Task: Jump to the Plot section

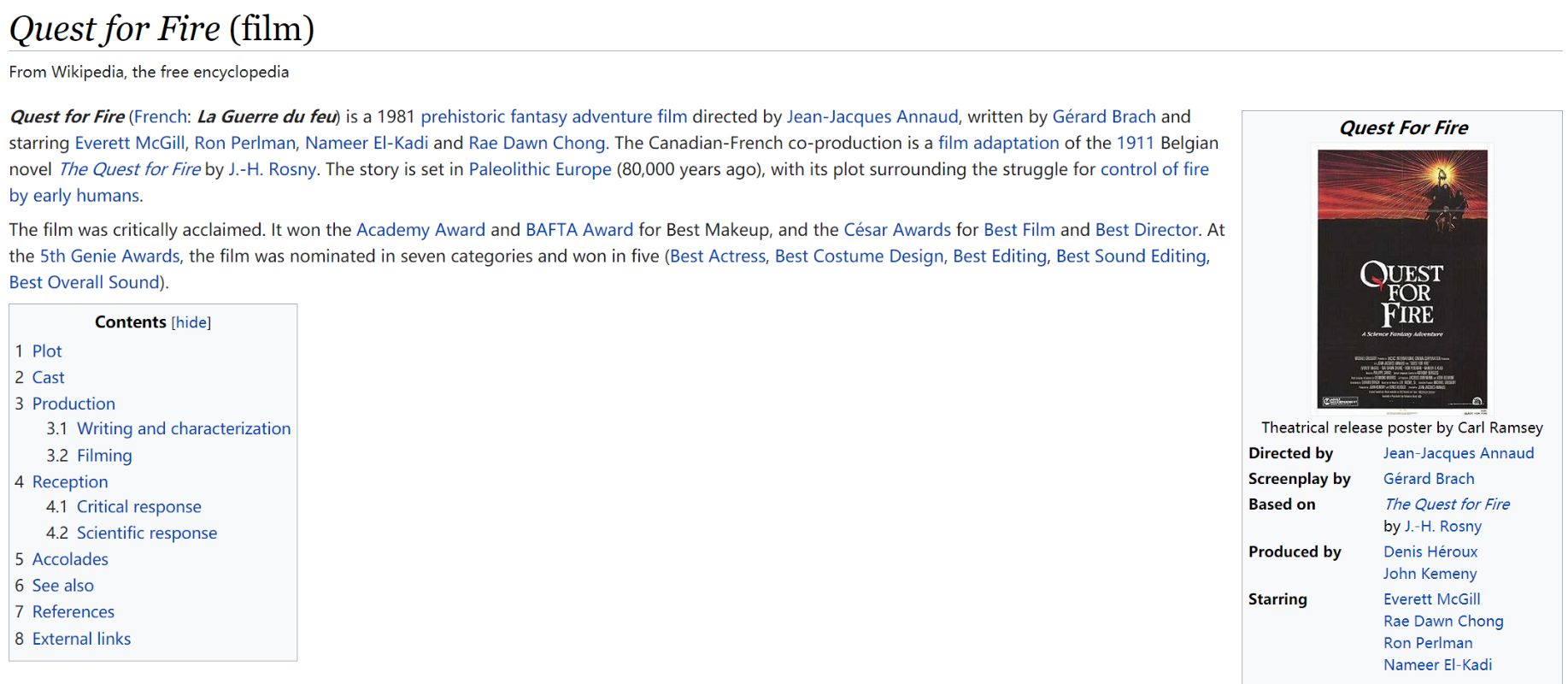Action: click(x=47, y=351)
